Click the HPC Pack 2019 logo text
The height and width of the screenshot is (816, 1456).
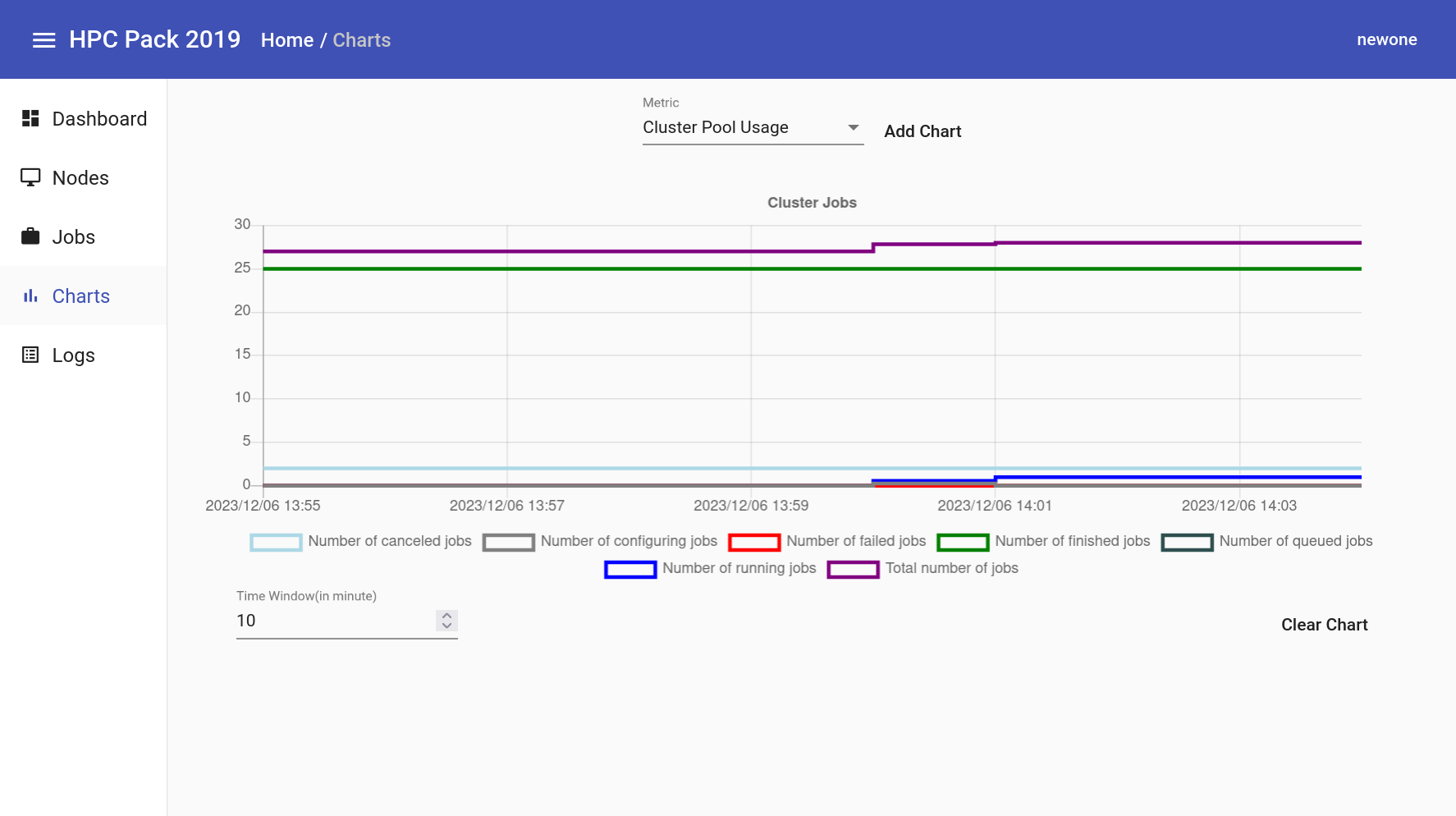pos(155,39)
